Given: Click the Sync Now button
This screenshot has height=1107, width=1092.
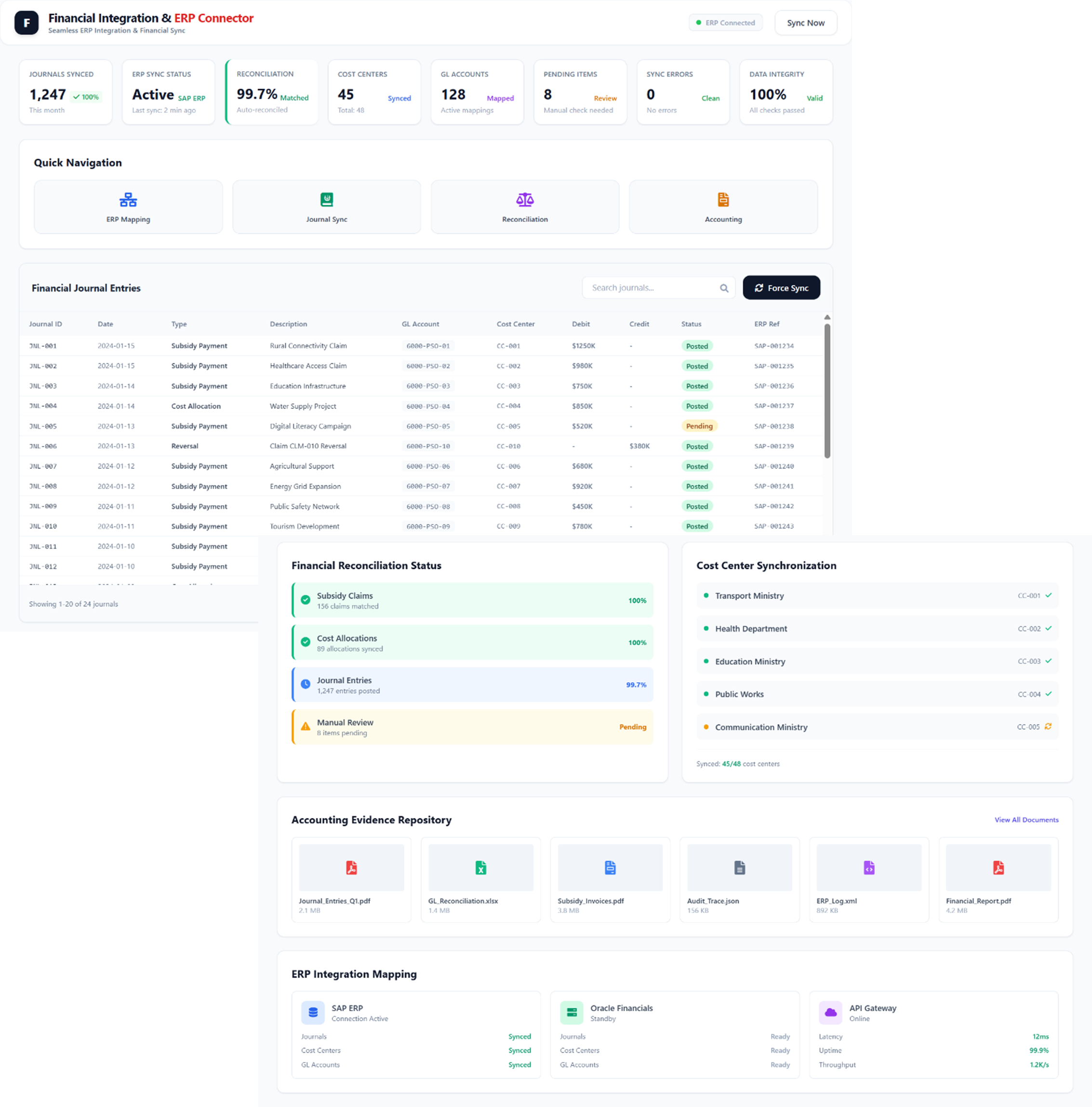Looking at the screenshot, I should tap(805, 23).
